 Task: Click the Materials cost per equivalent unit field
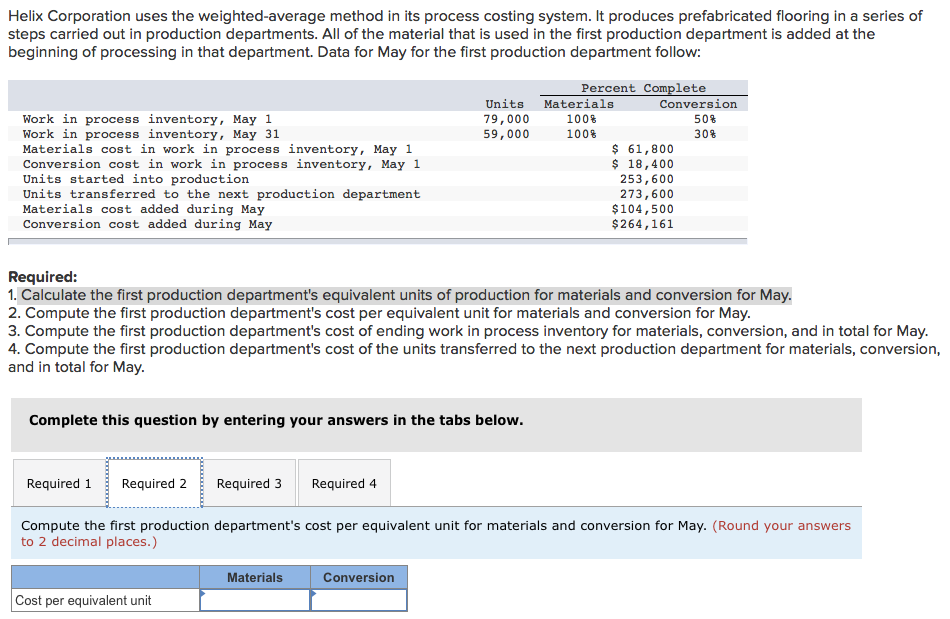[255, 600]
